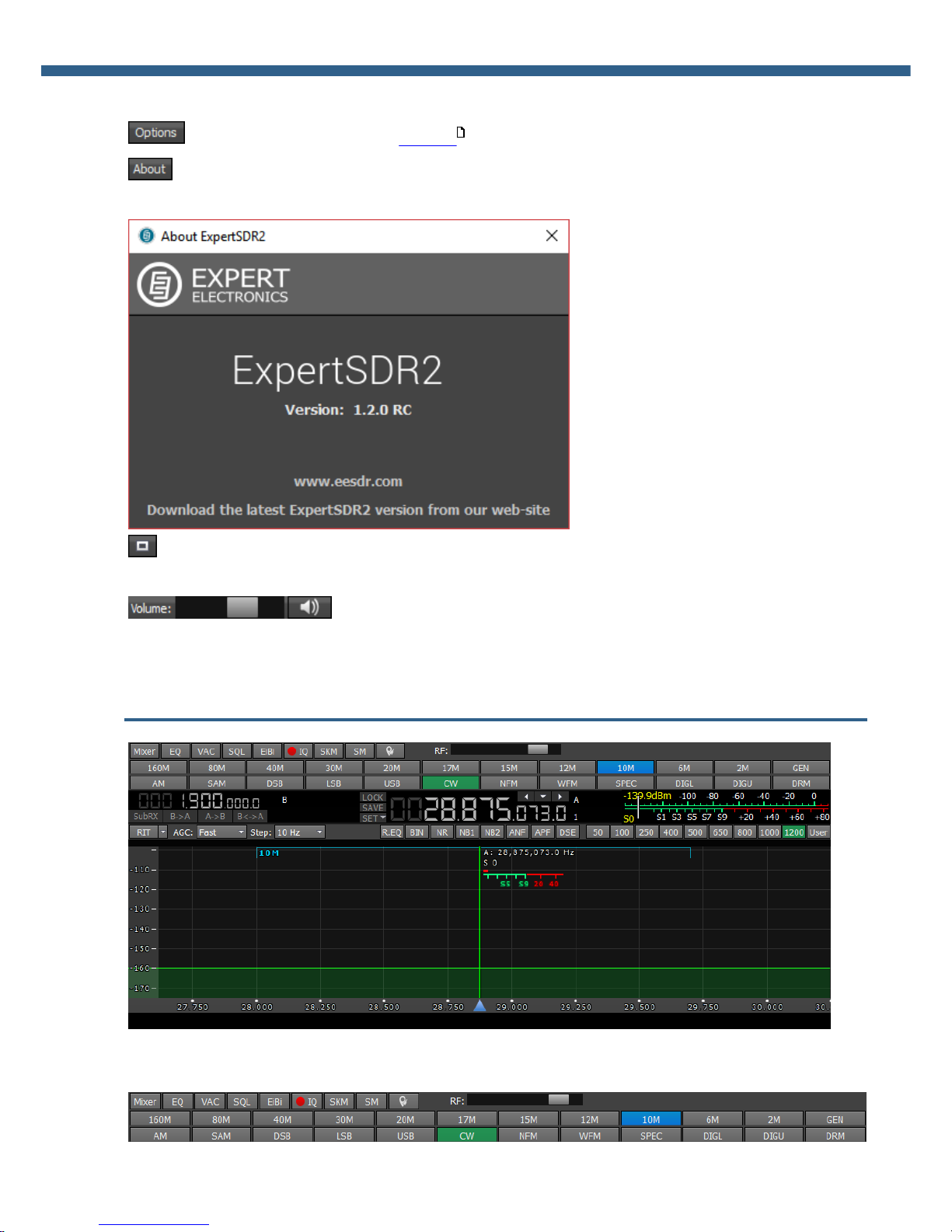Toggle the DSE button
The height and width of the screenshot is (1232, 952).
point(568,832)
